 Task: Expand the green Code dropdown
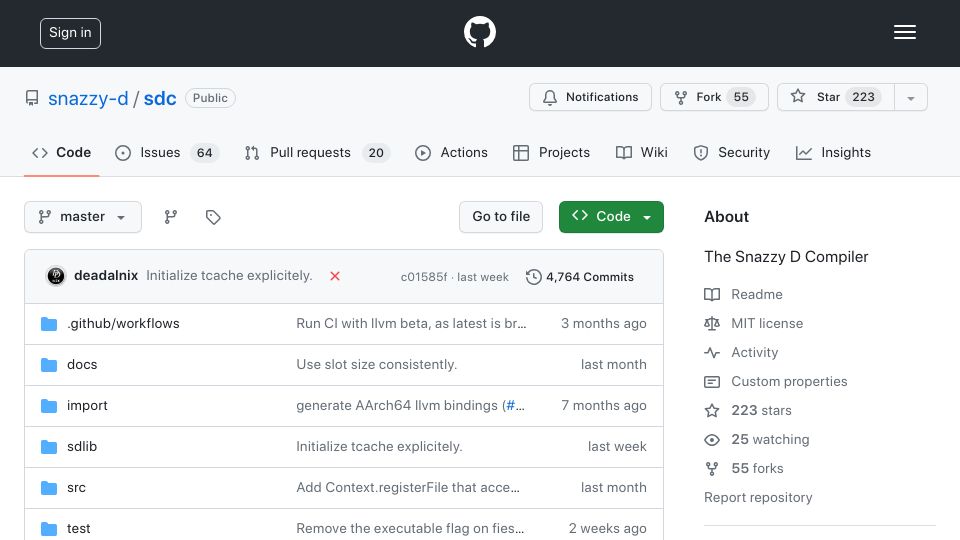tap(611, 217)
